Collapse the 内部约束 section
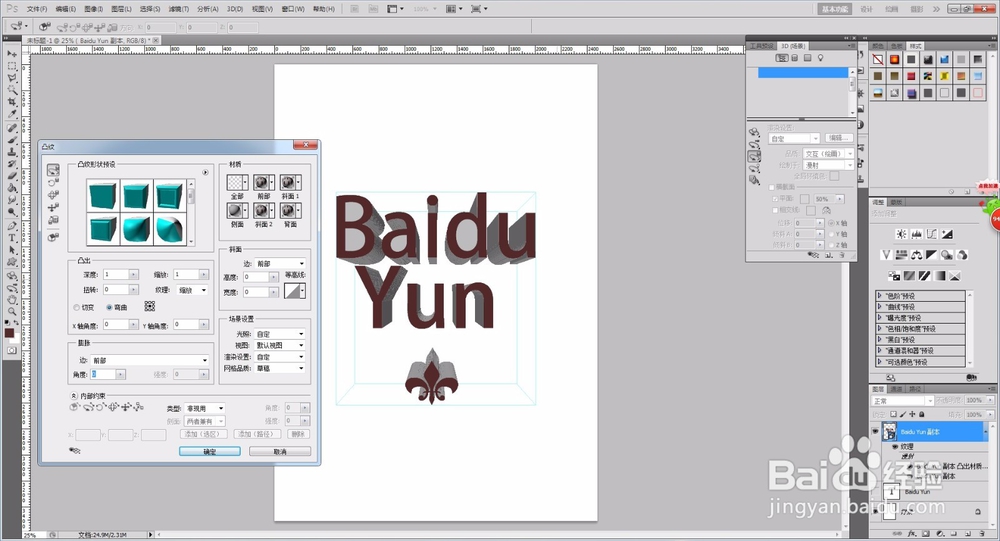The height and width of the screenshot is (541, 1000). (74, 396)
